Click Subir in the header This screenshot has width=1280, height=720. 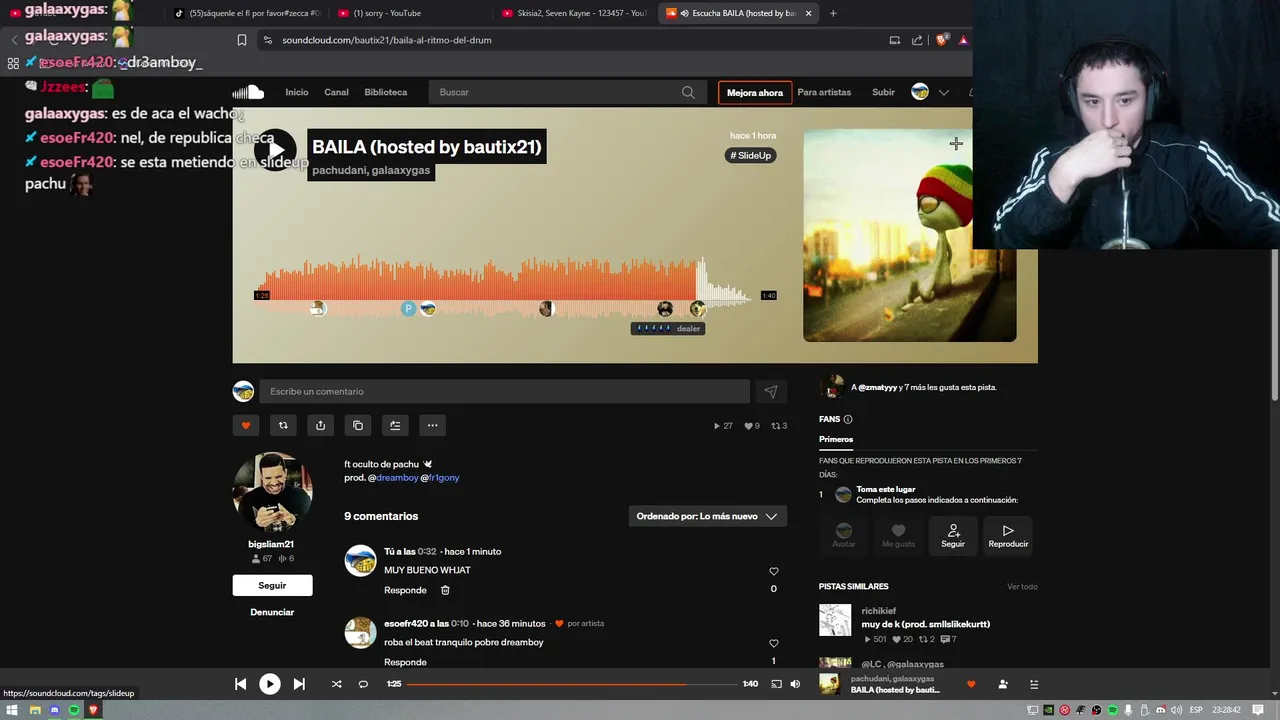pos(883,92)
